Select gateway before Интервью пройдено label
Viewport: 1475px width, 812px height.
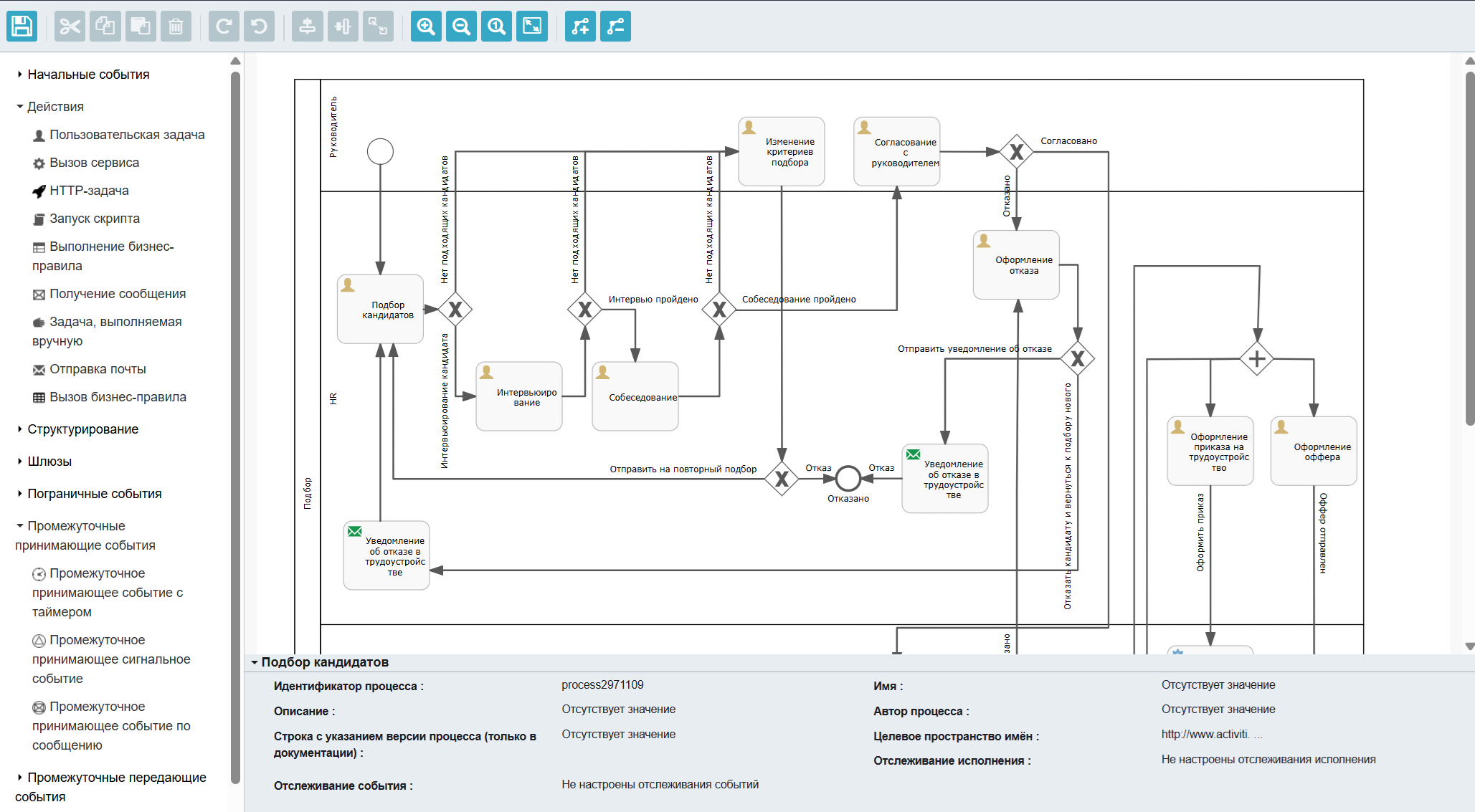(x=585, y=309)
